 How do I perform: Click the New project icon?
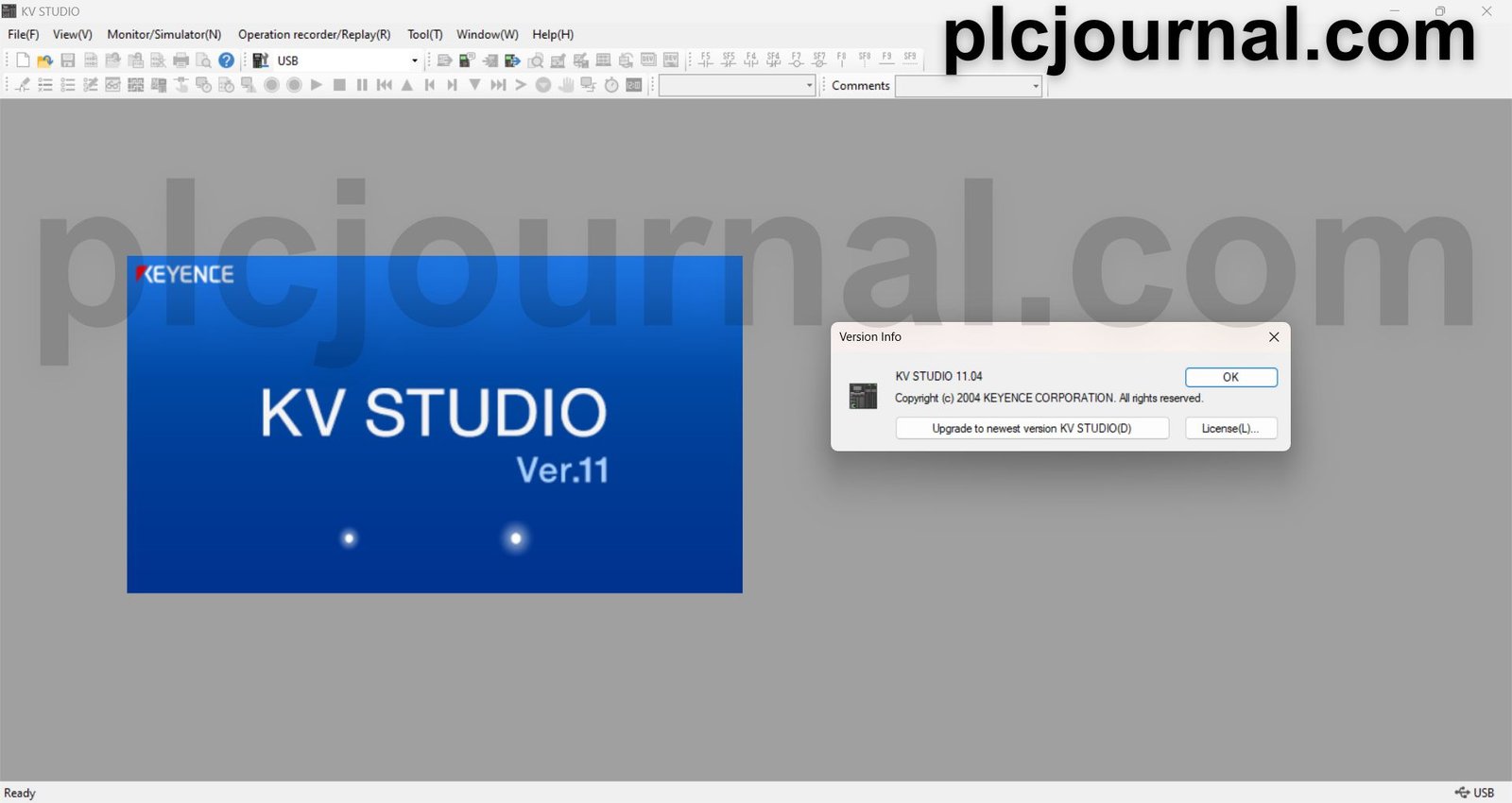click(23, 60)
